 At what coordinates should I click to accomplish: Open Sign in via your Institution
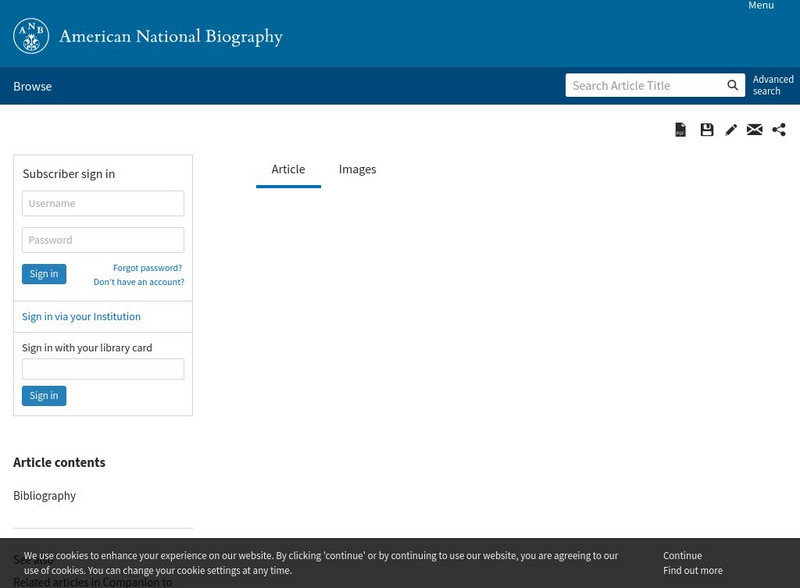(81, 316)
